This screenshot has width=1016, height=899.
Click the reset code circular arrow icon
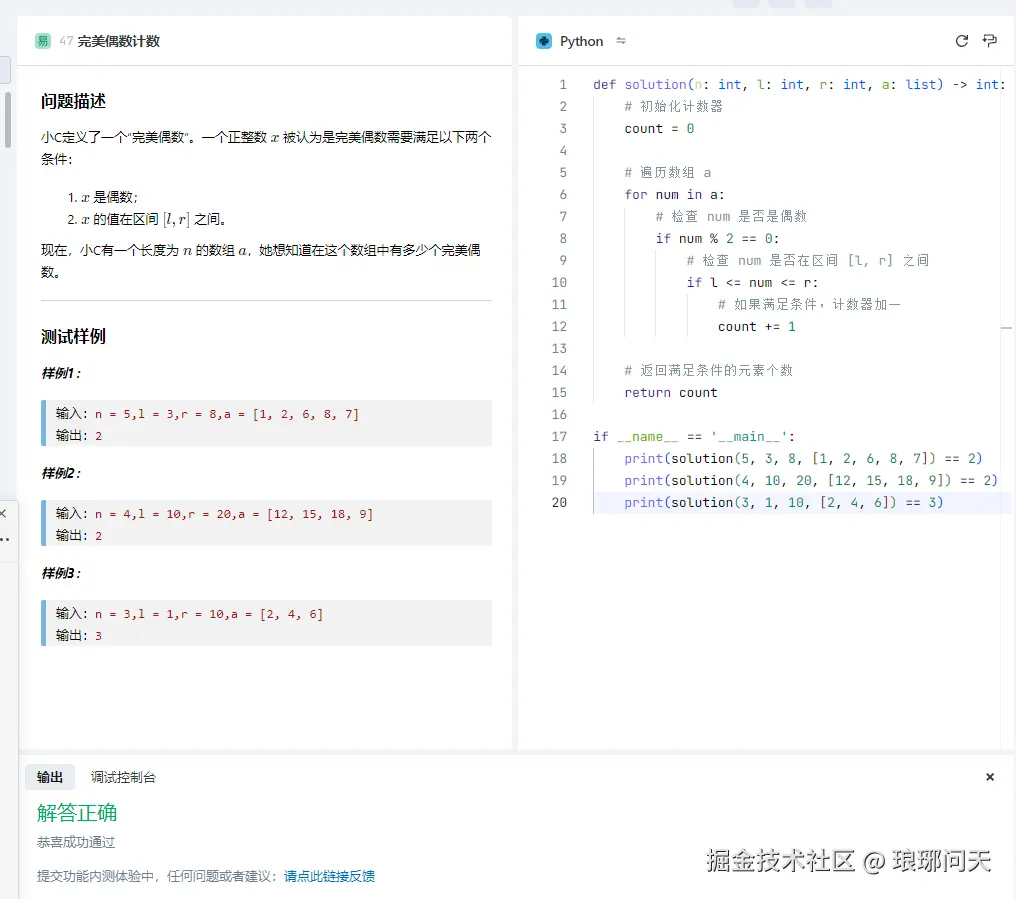961,41
